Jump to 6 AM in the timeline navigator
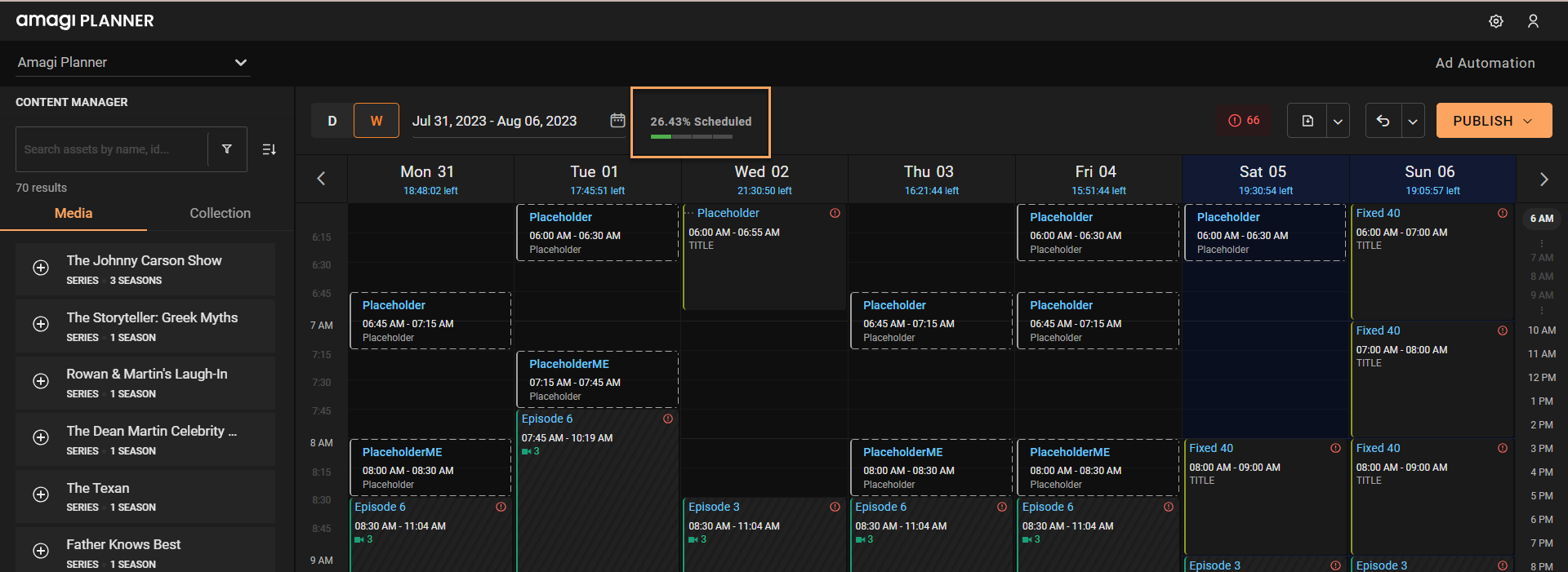This screenshot has height=572, width=1568. click(1542, 219)
